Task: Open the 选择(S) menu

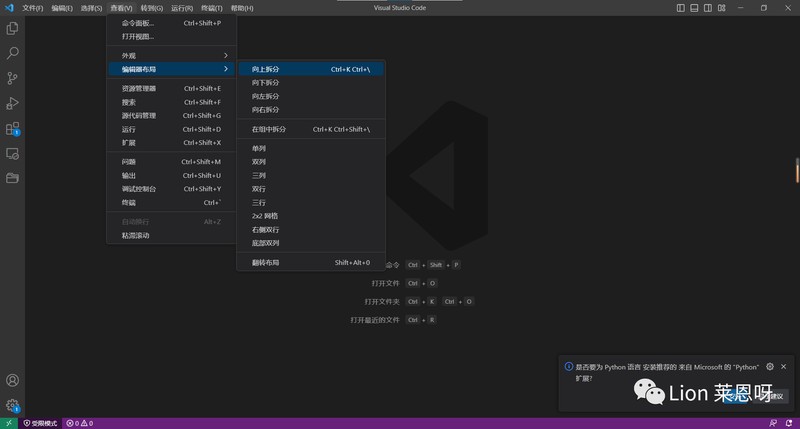Action: click(x=91, y=8)
